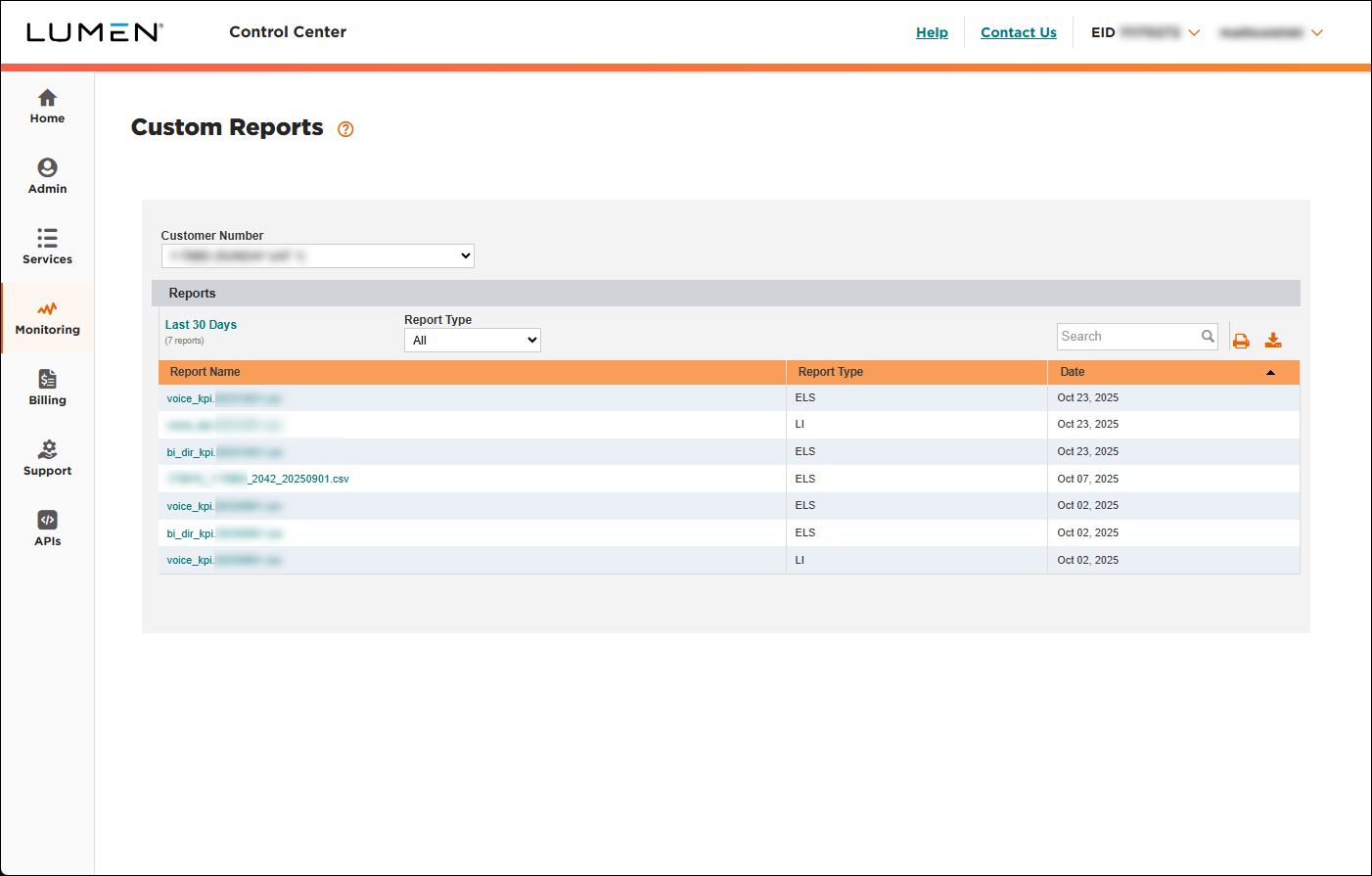1372x876 pixels.
Task: Click the Contact Us link
Action: tap(1018, 32)
